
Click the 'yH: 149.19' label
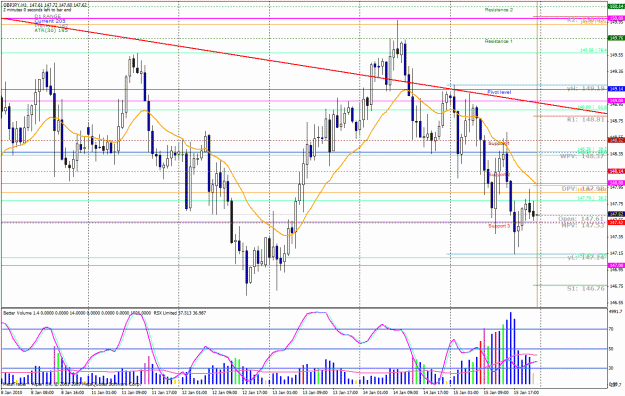(586, 89)
